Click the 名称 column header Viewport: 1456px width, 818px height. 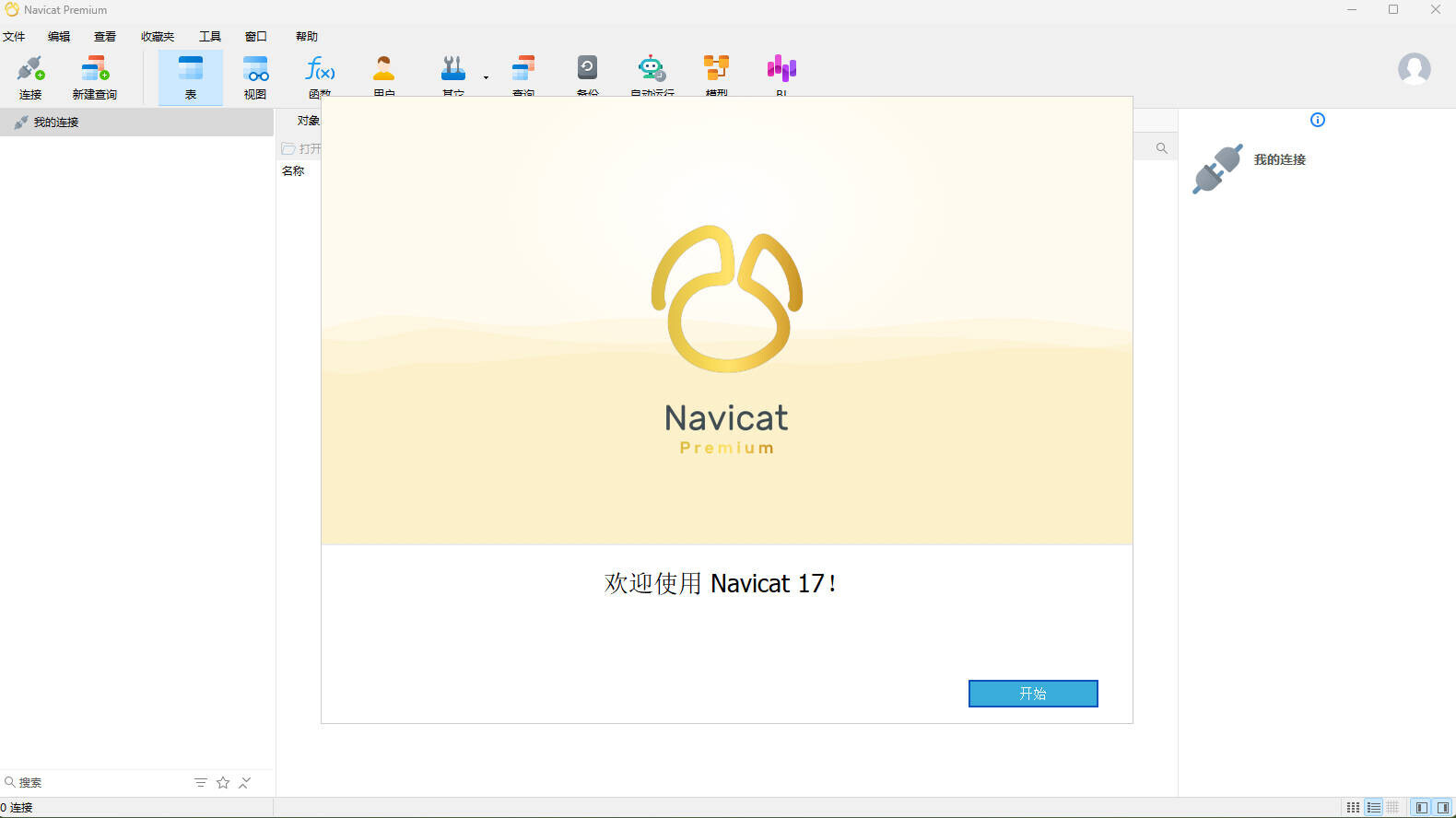coord(293,171)
